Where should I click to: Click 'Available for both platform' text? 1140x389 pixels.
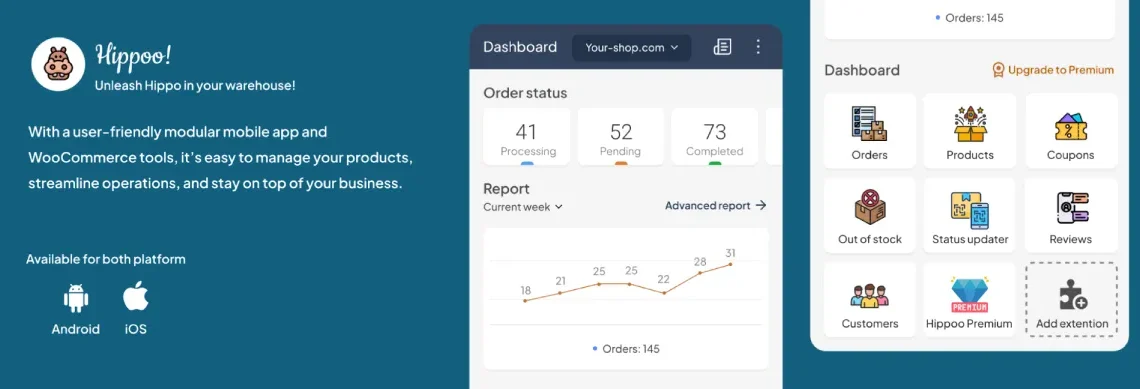pos(105,259)
